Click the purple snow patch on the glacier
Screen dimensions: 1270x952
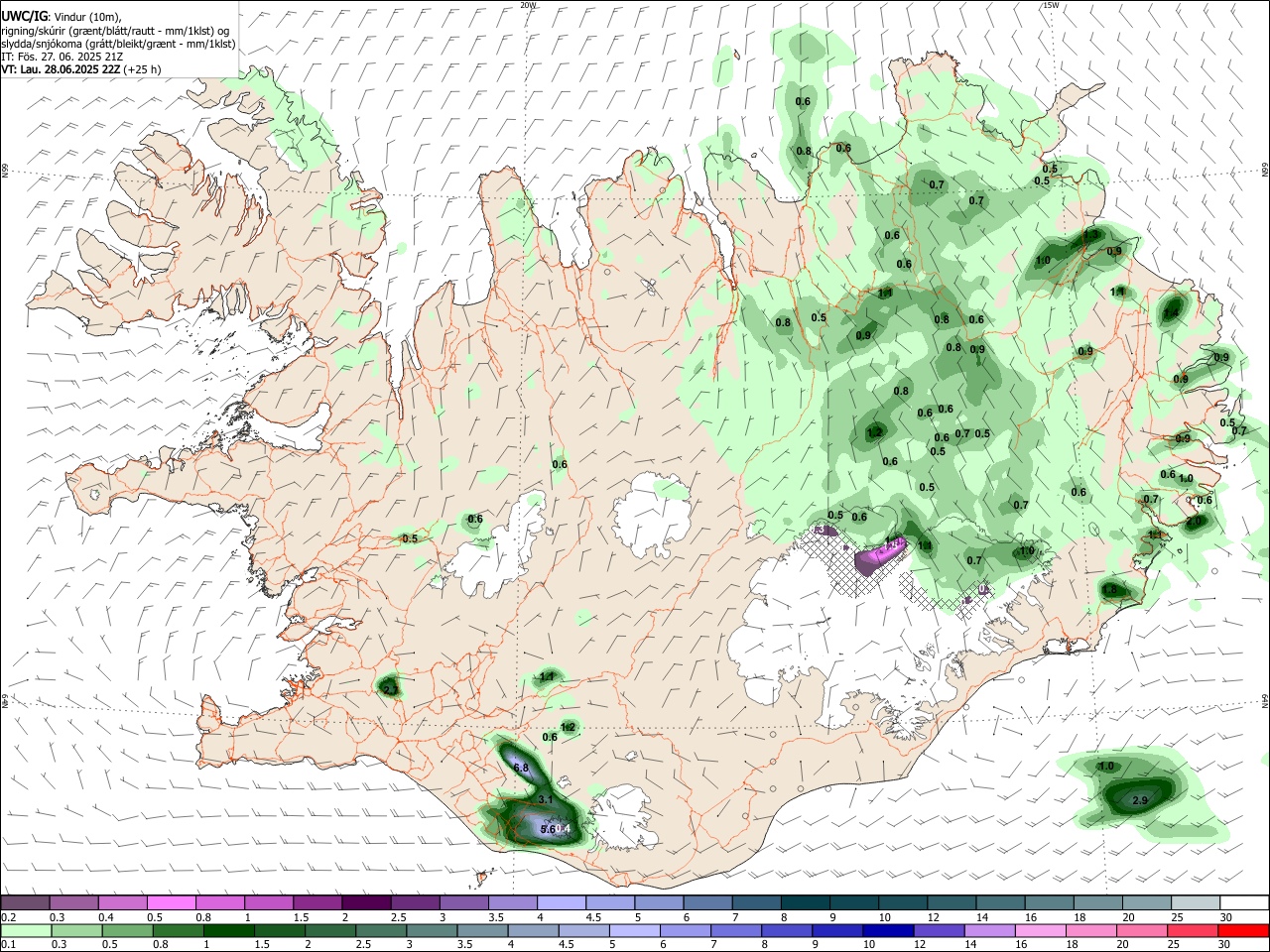pyautogui.click(x=879, y=556)
